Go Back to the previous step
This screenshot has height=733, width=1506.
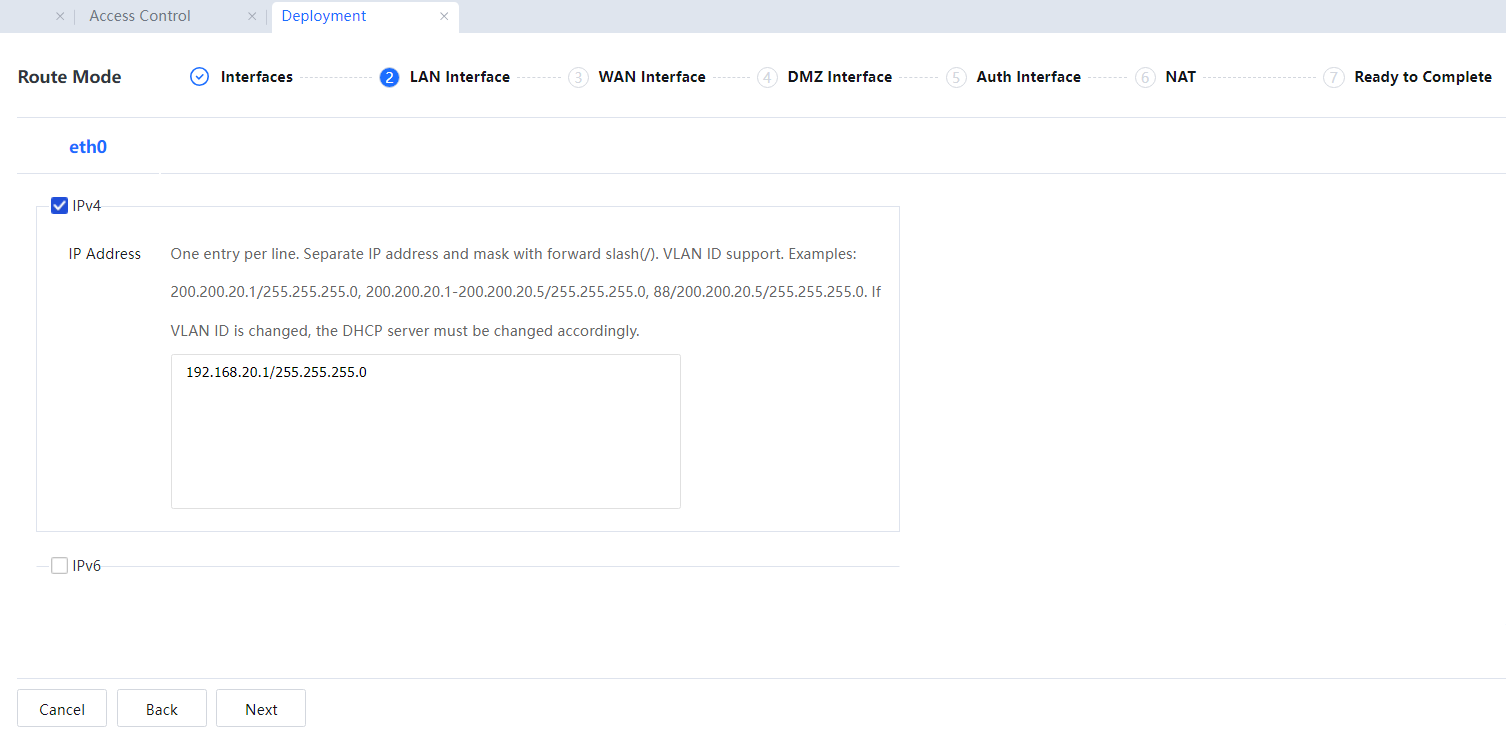[x=161, y=709]
